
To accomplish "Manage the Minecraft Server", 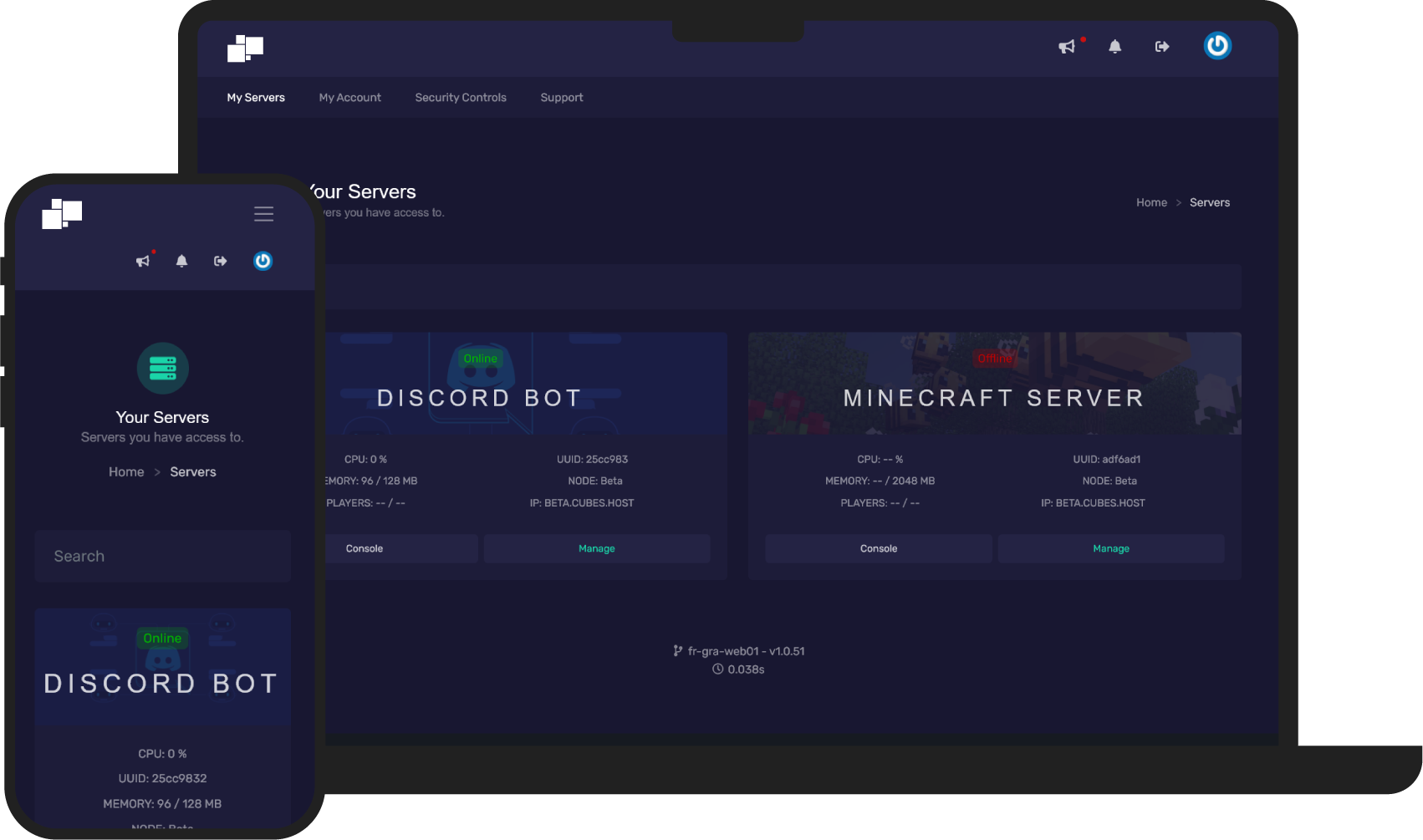I will (x=1111, y=549).
